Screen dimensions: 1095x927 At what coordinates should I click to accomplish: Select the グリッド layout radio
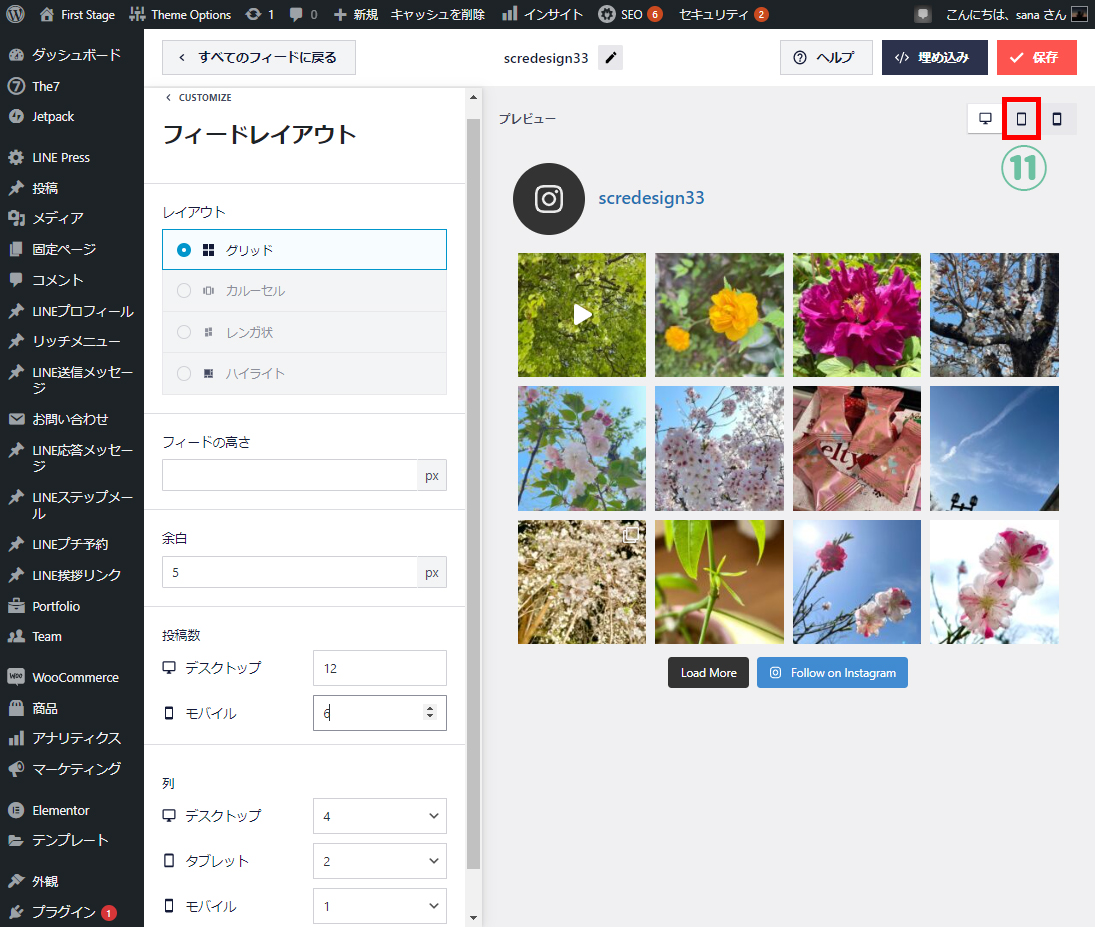184,250
